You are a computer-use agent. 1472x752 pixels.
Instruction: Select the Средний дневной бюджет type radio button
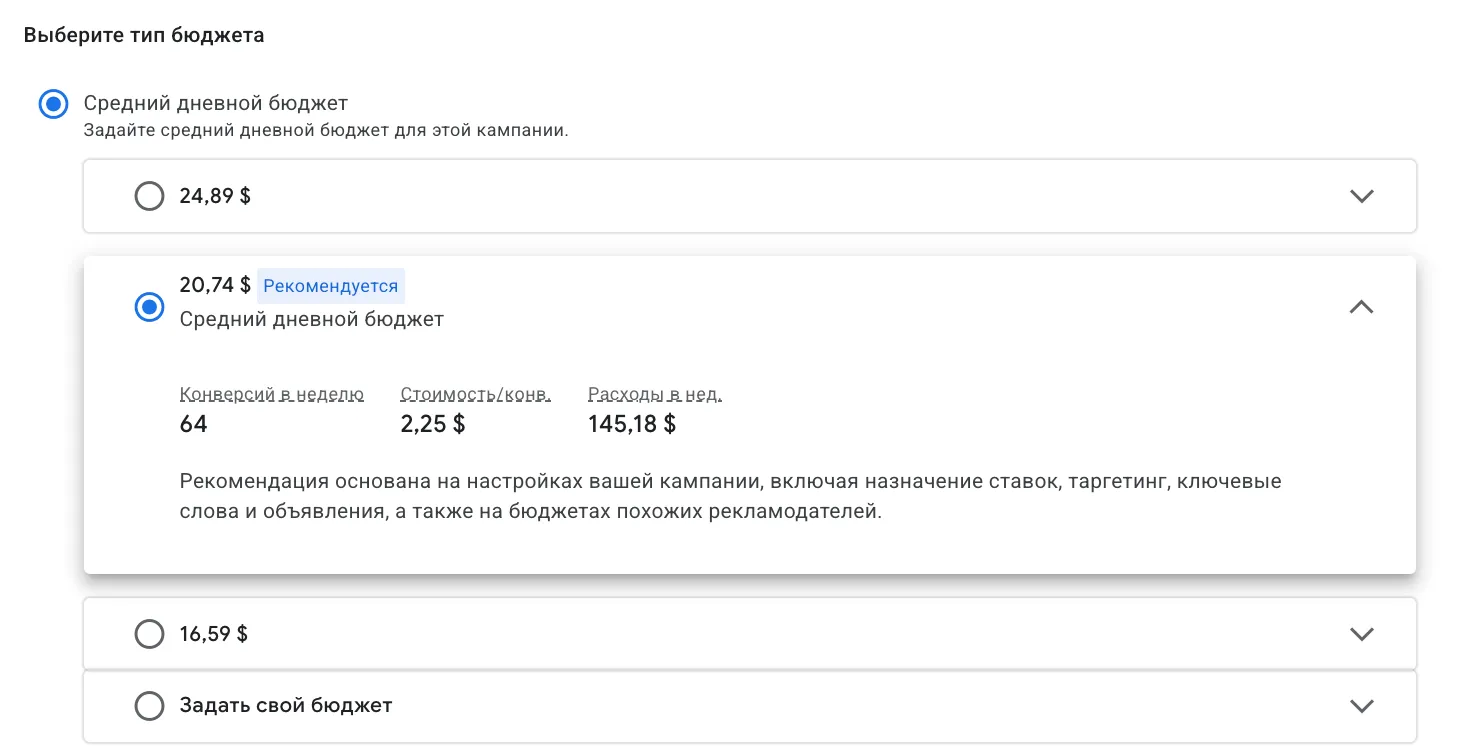coord(53,103)
